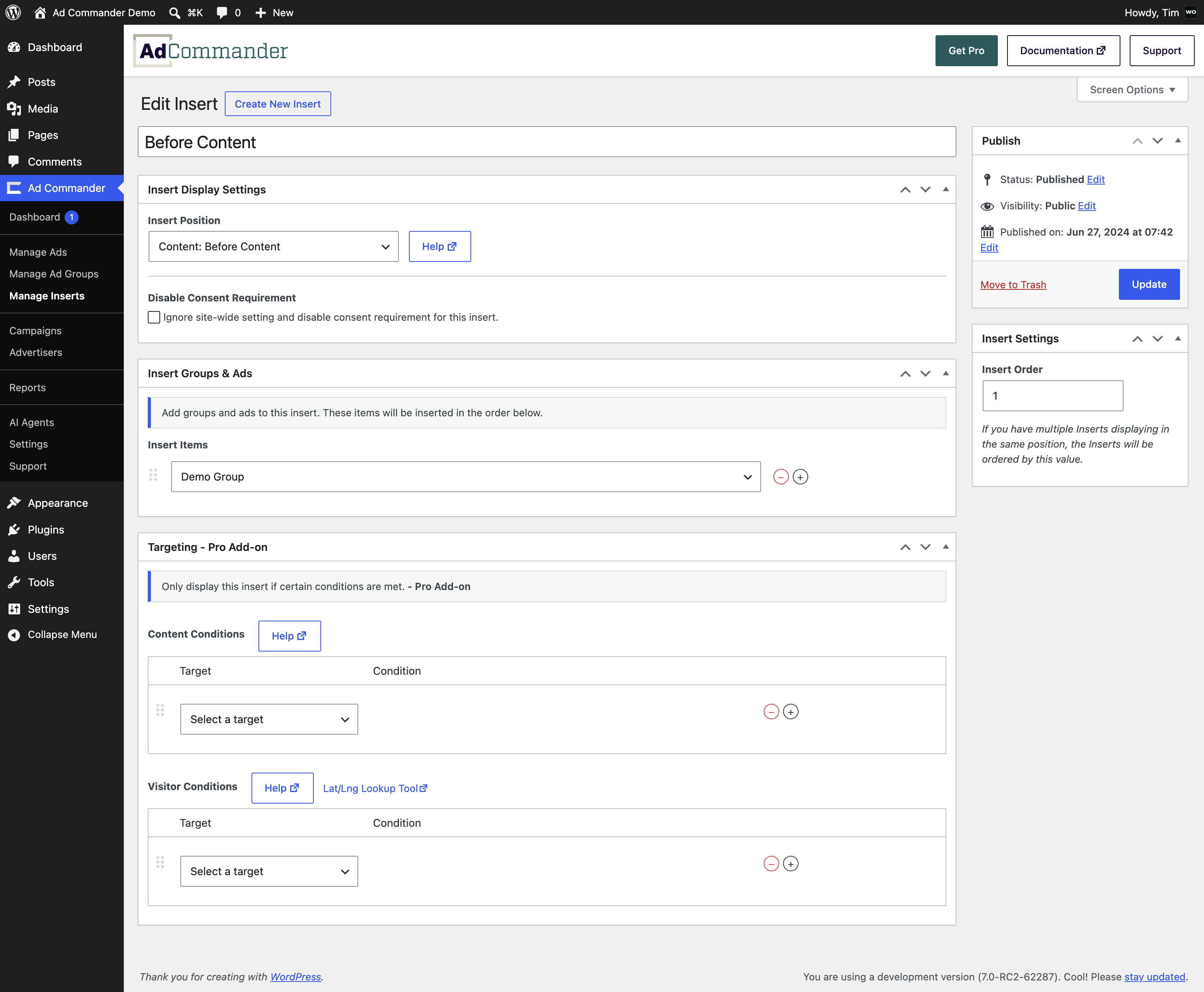
Task: Remove the Demo Group insert item
Action: pos(781,477)
